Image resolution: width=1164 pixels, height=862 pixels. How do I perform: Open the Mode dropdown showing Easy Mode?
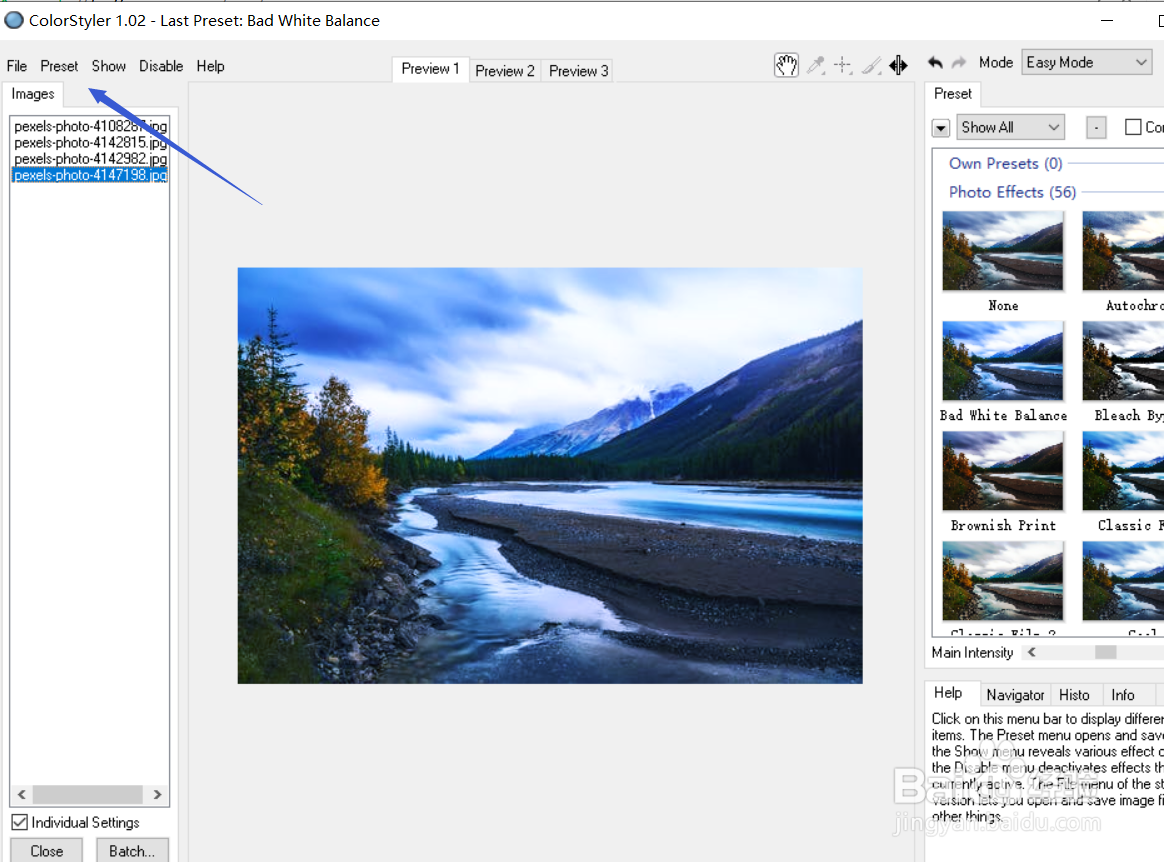pyautogui.click(x=1087, y=62)
